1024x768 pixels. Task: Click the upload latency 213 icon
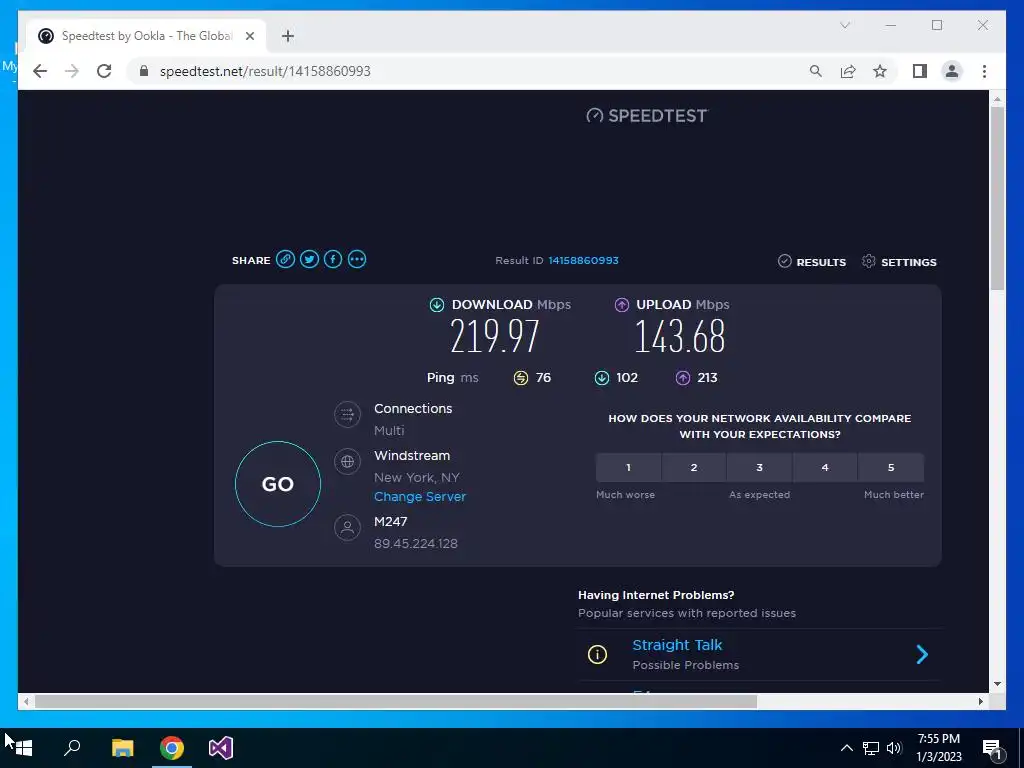coord(682,378)
